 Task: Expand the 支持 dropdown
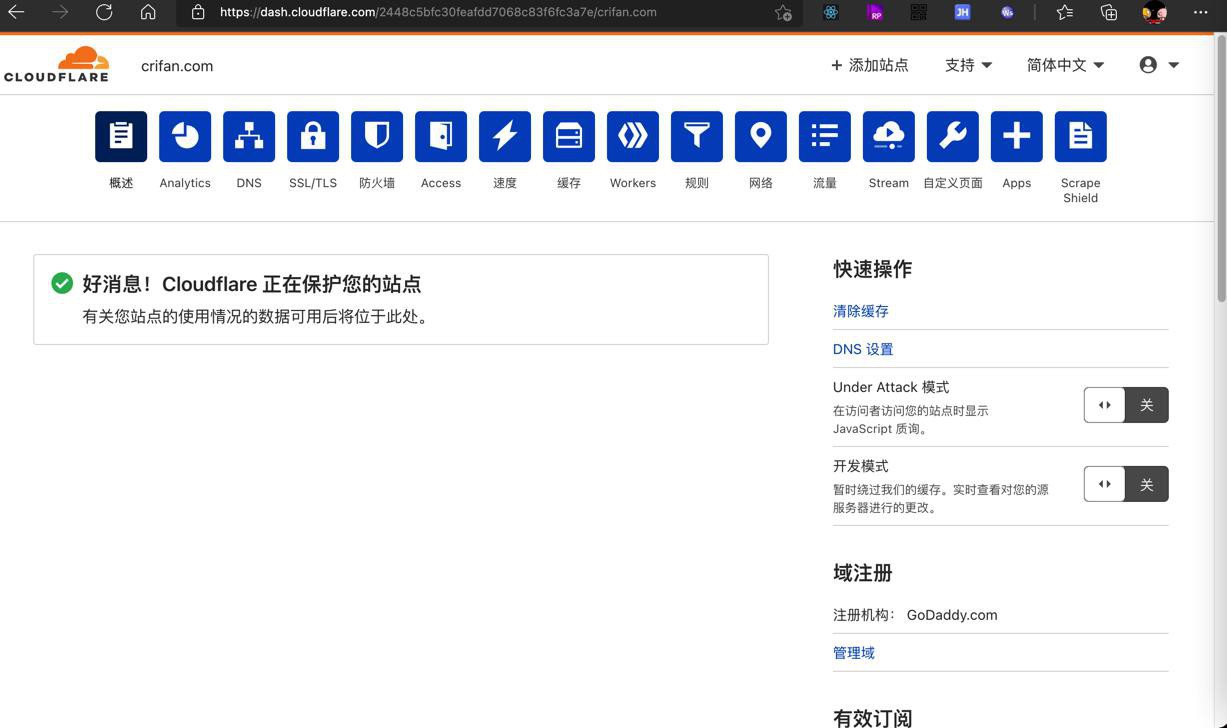coord(968,65)
